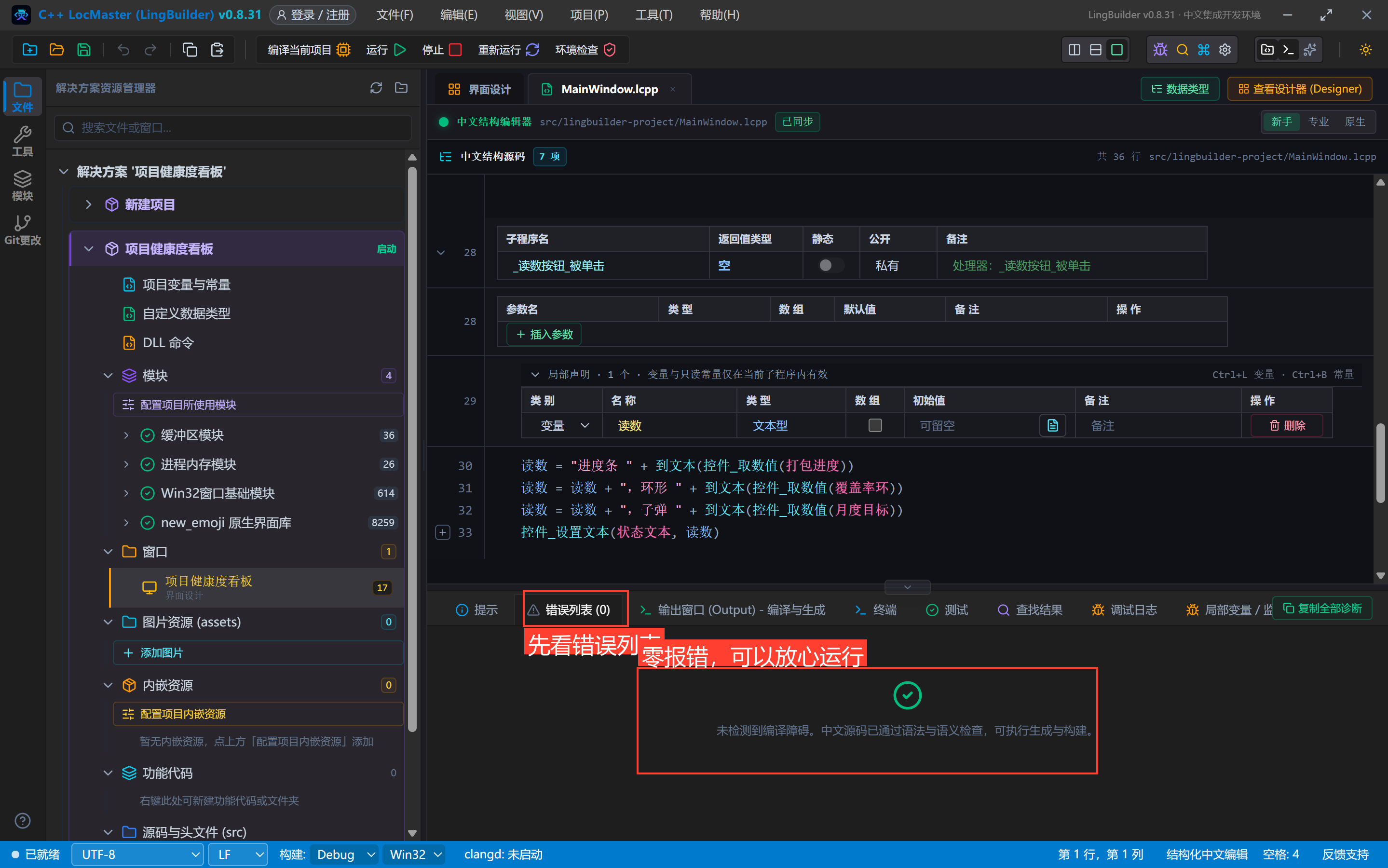Switch to the 终端 tab

click(x=875, y=610)
